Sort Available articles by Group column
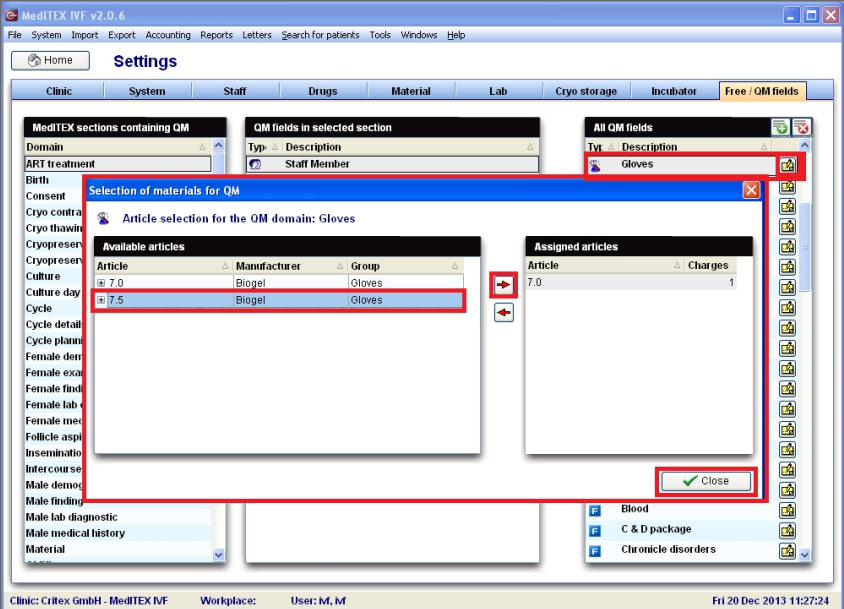This screenshot has width=844, height=609. tap(405, 266)
